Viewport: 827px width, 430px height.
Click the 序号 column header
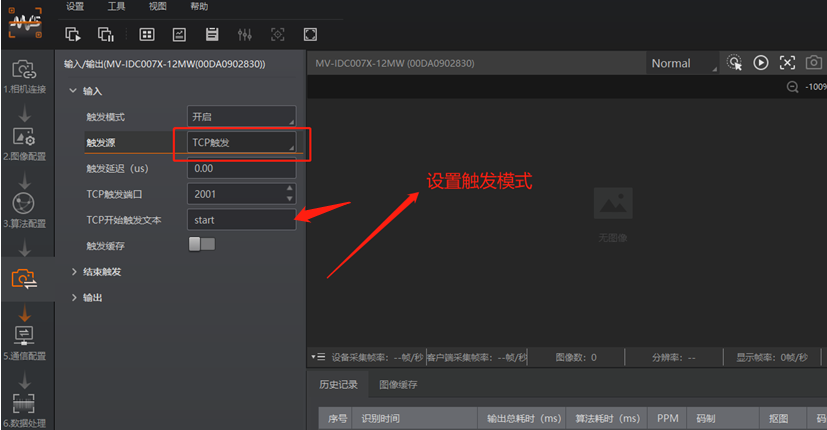pyautogui.click(x=335, y=418)
